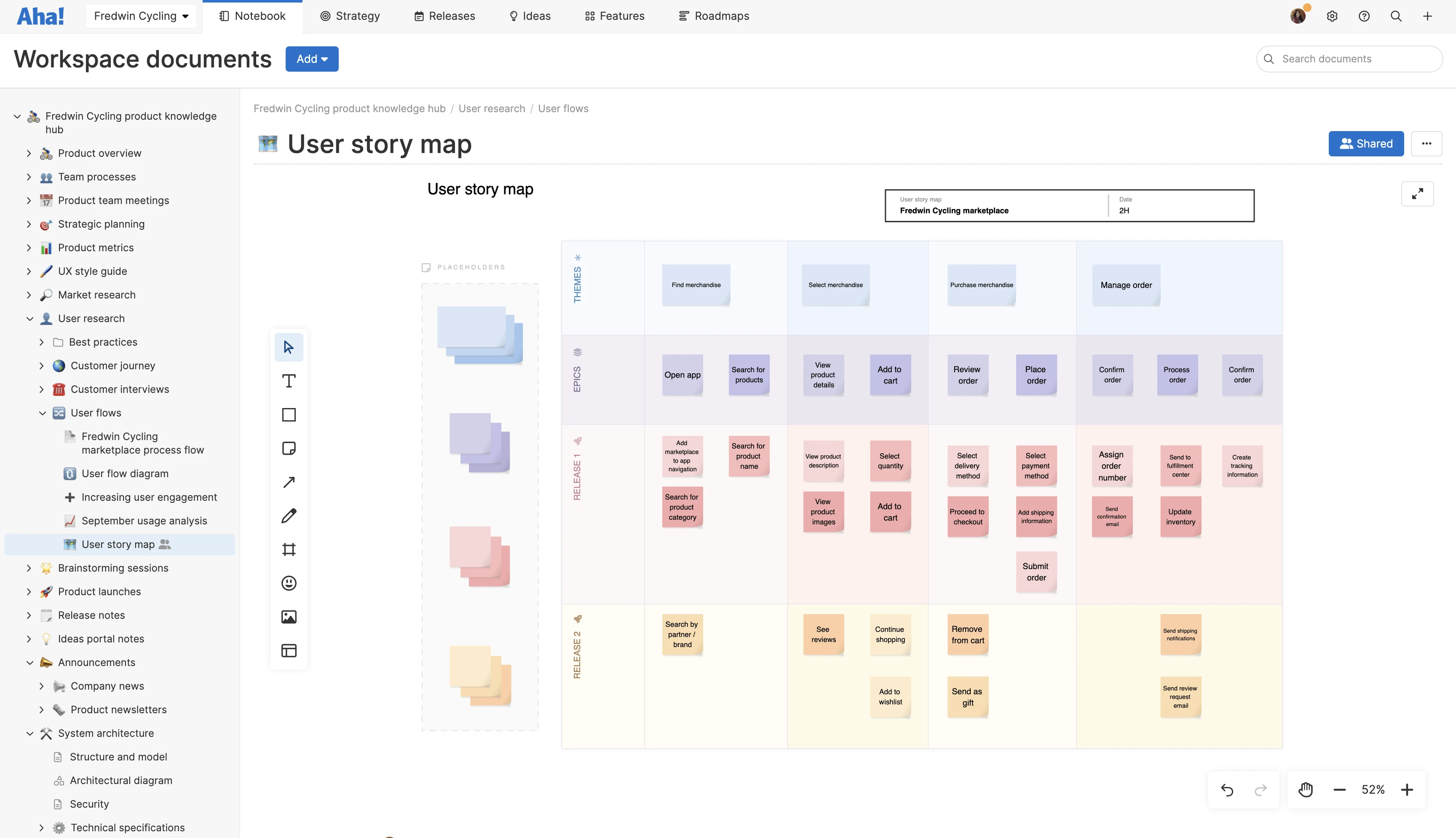Click the undo arrow
This screenshot has width=1456, height=838.
pyautogui.click(x=1227, y=790)
